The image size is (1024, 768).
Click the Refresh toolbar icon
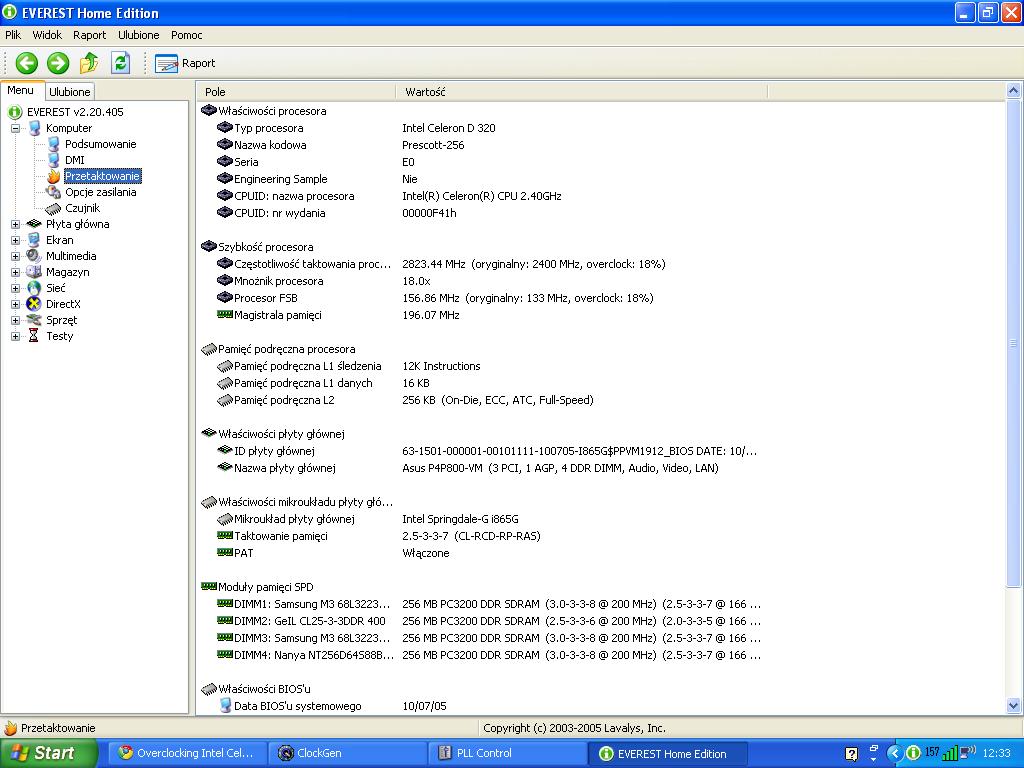point(120,63)
